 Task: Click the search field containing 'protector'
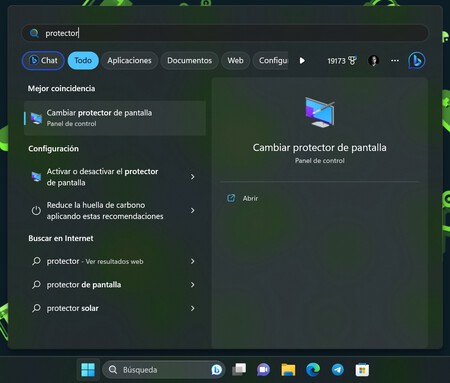[225, 33]
